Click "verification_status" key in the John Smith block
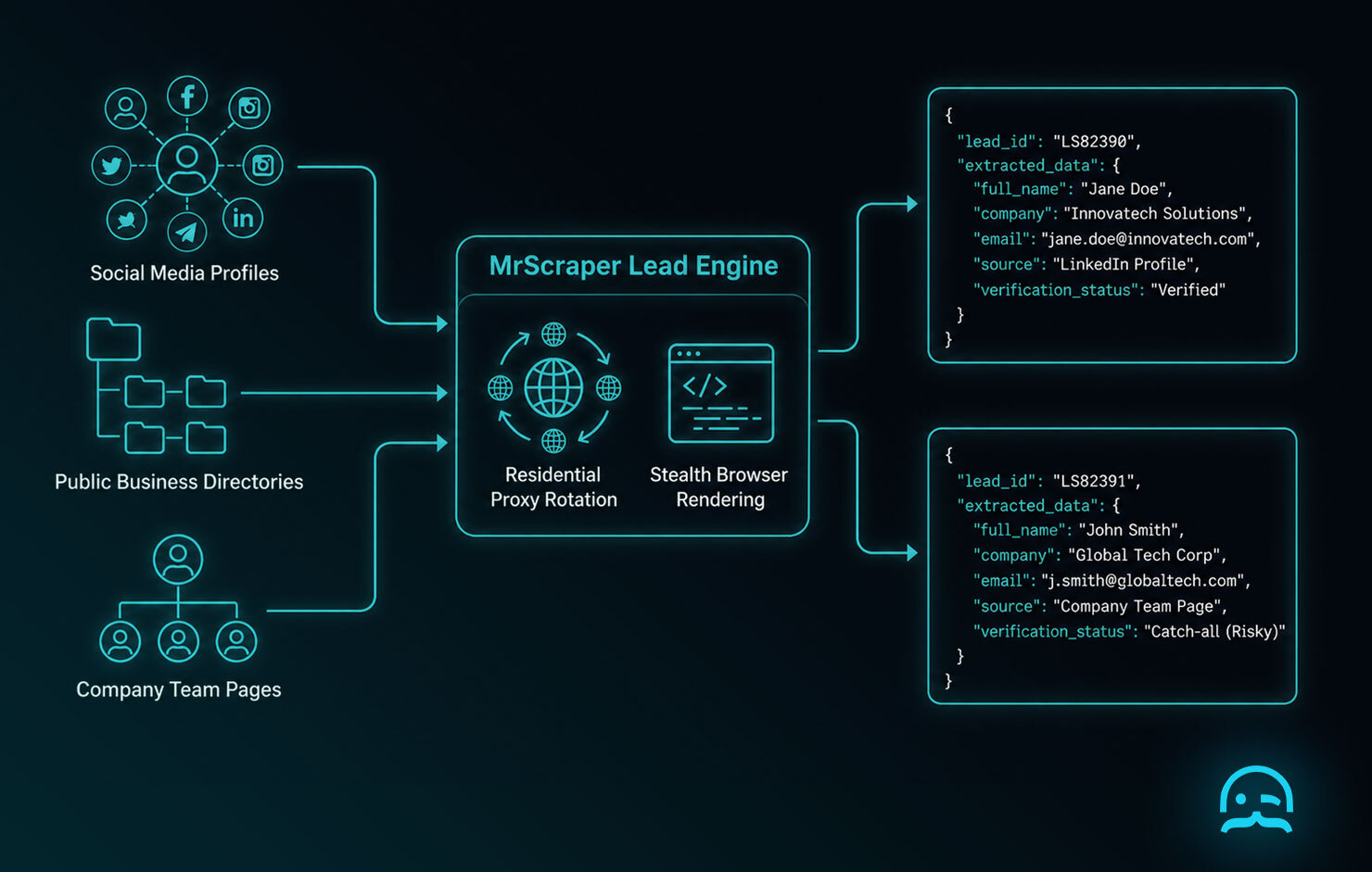Image resolution: width=1372 pixels, height=872 pixels. tap(1053, 632)
